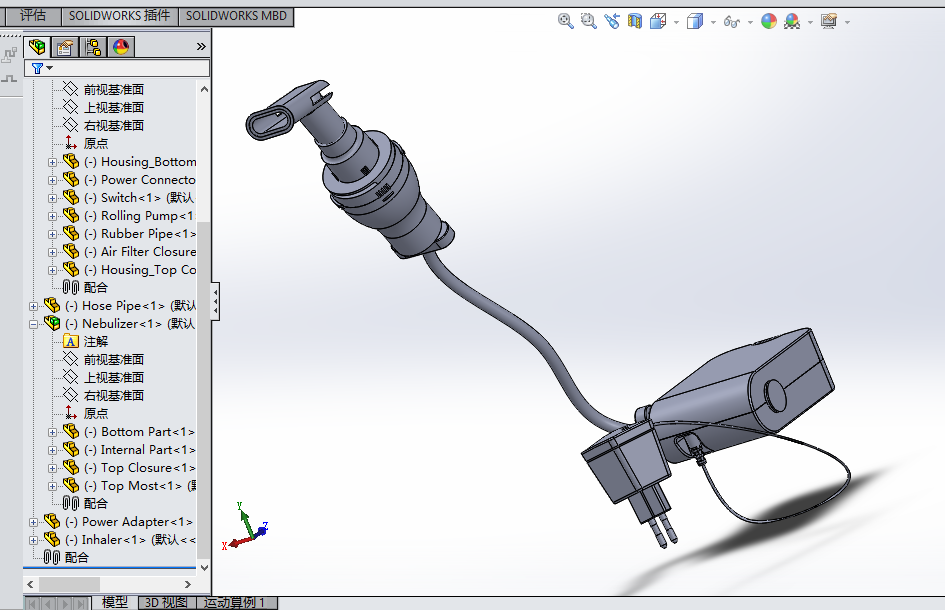This screenshot has width=945, height=610.
Task: Click the Display Style icon
Action: point(695,22)
